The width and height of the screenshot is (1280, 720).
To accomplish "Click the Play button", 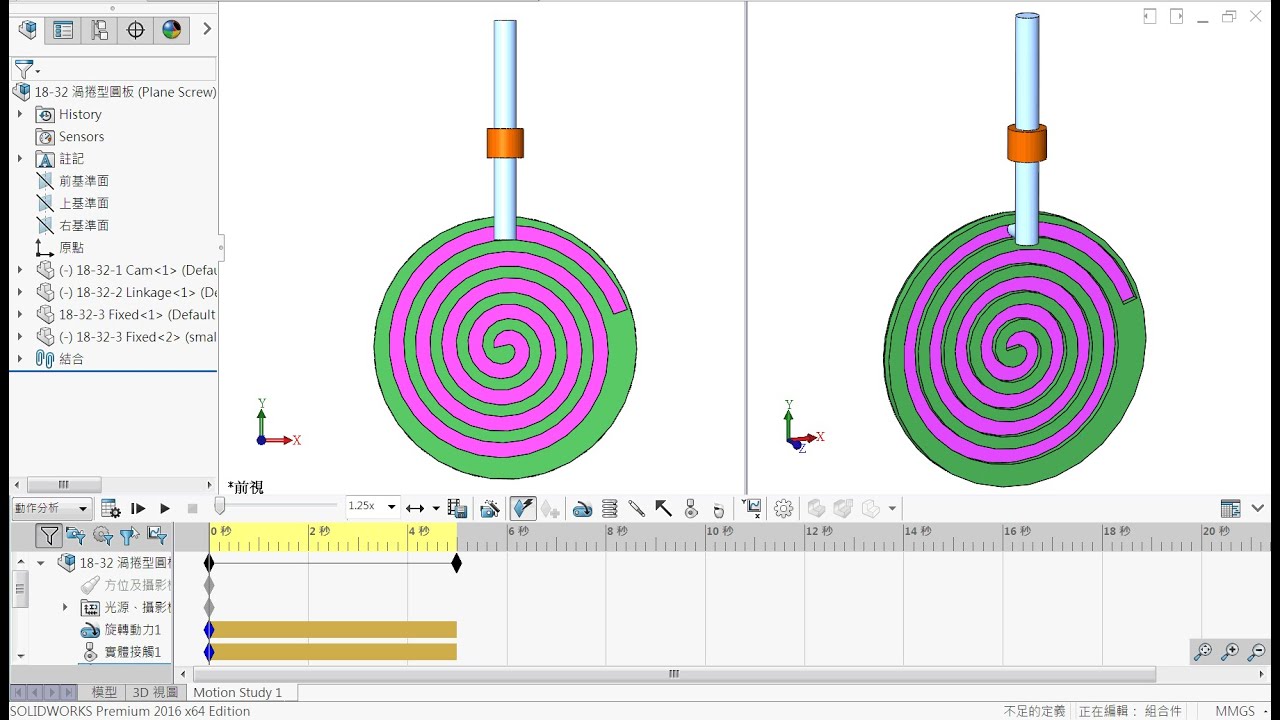I will (x=165, y=508).
